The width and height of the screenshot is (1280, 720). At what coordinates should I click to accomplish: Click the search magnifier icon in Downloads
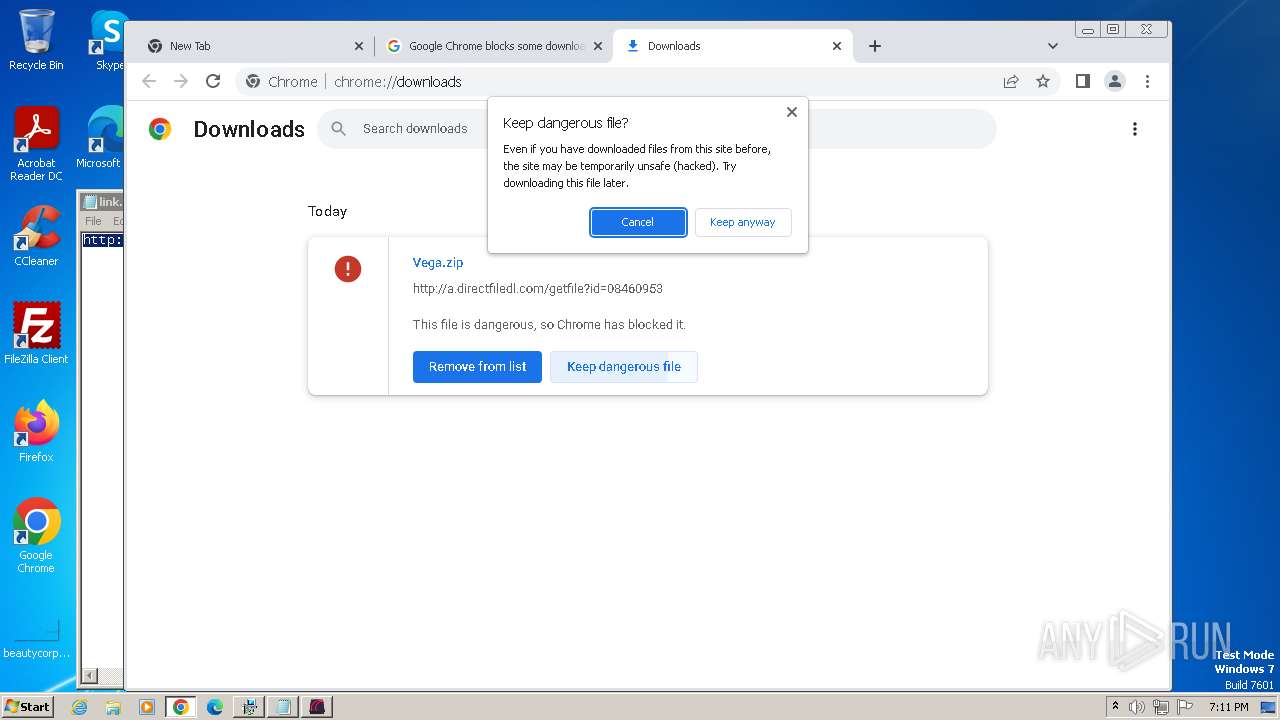339,128
